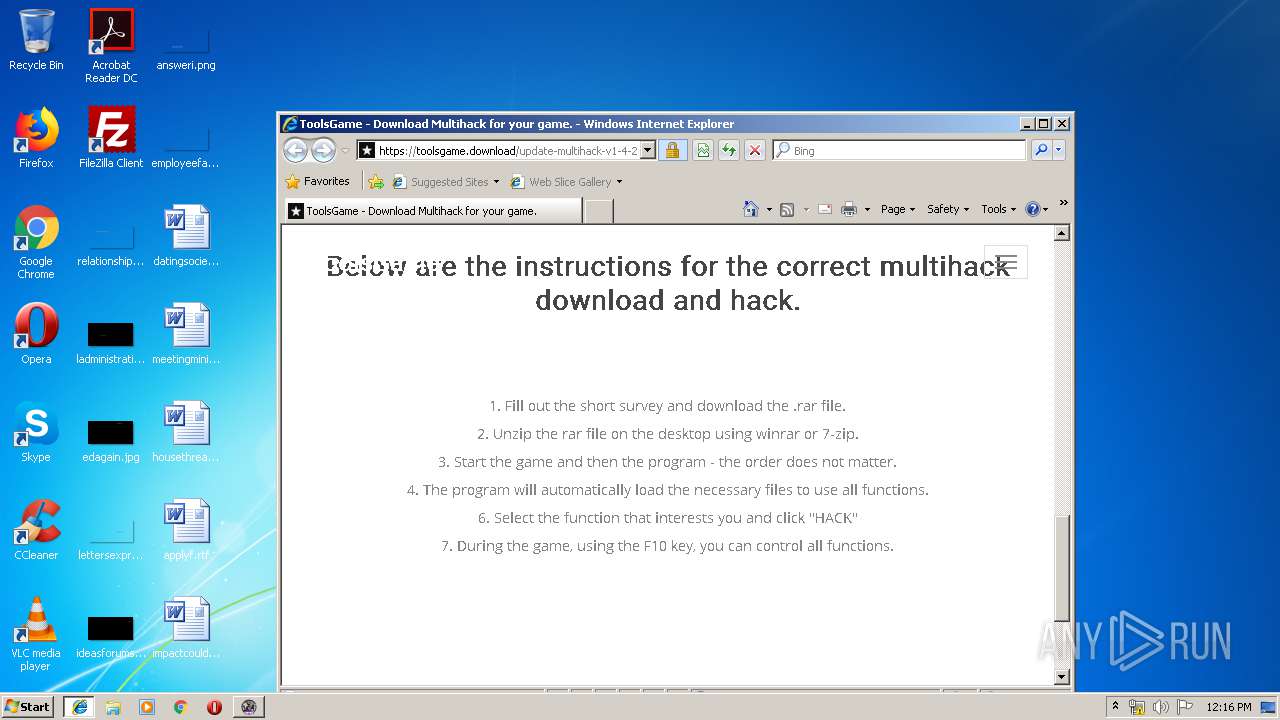This screenshot has height=720, width=1280.
Task: Show hidden system tray icons arrow
Action: click(x=1115, y=707)
